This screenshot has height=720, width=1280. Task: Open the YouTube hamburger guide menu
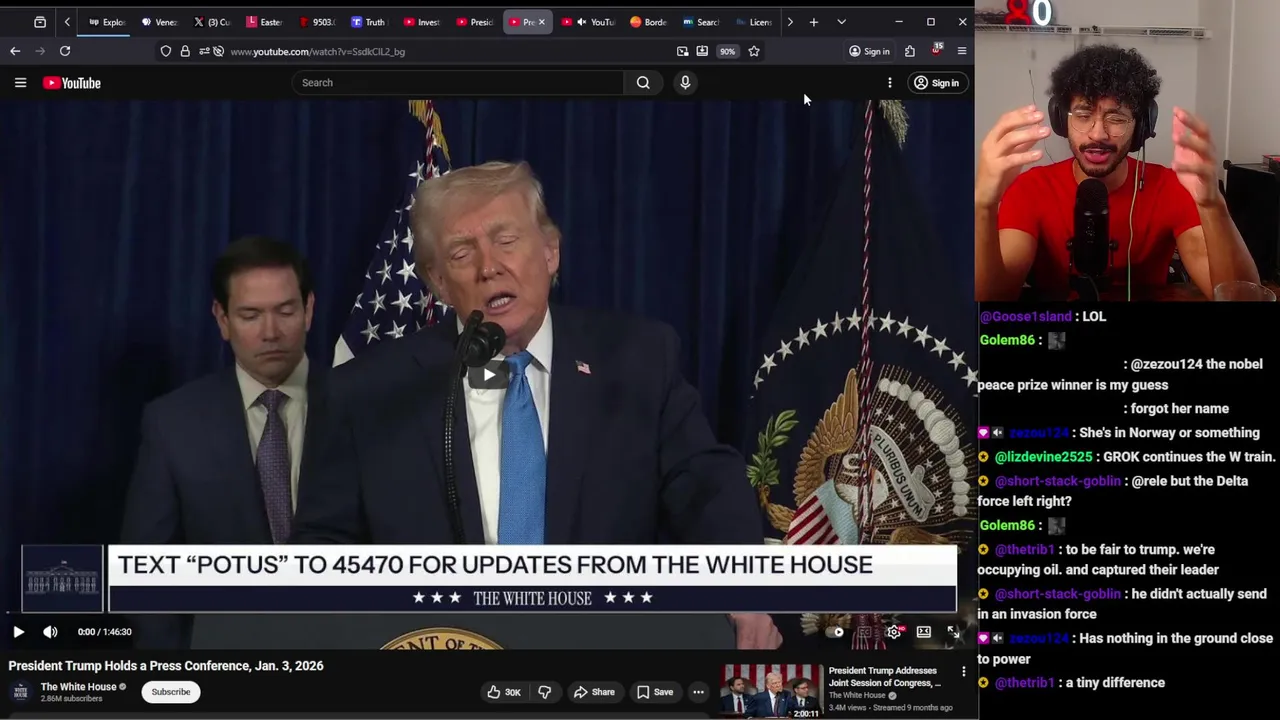click(x=20, y=83)
